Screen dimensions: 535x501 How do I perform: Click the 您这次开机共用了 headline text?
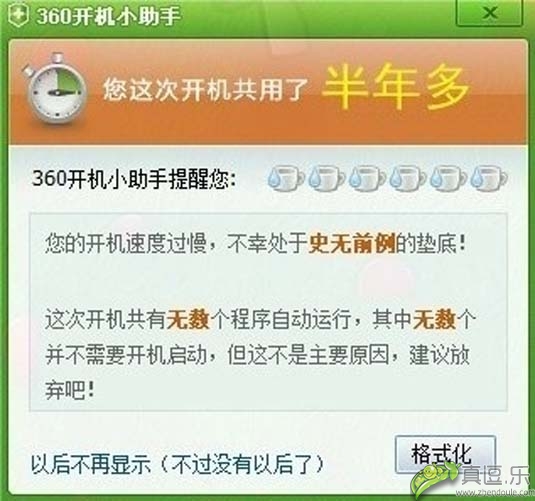[205, 90]
